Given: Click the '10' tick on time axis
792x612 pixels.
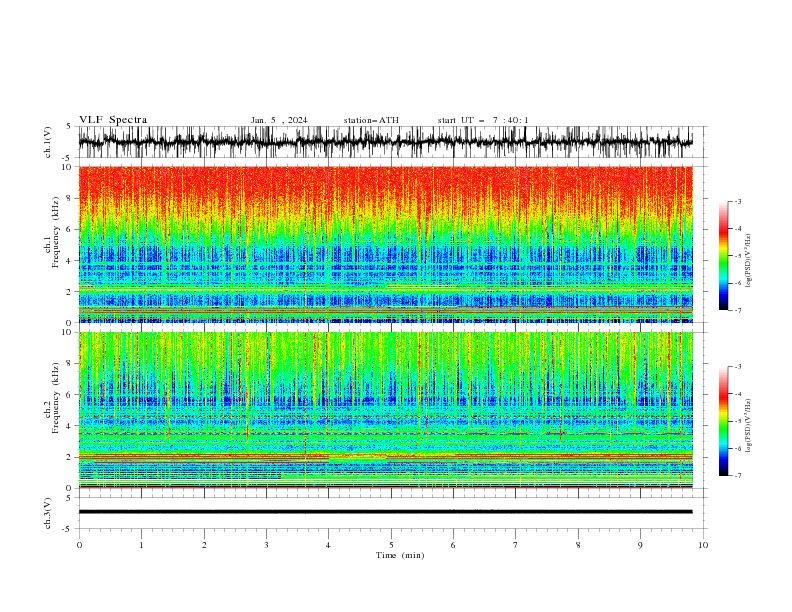Looking at the screenshot, I should [703, 545].
